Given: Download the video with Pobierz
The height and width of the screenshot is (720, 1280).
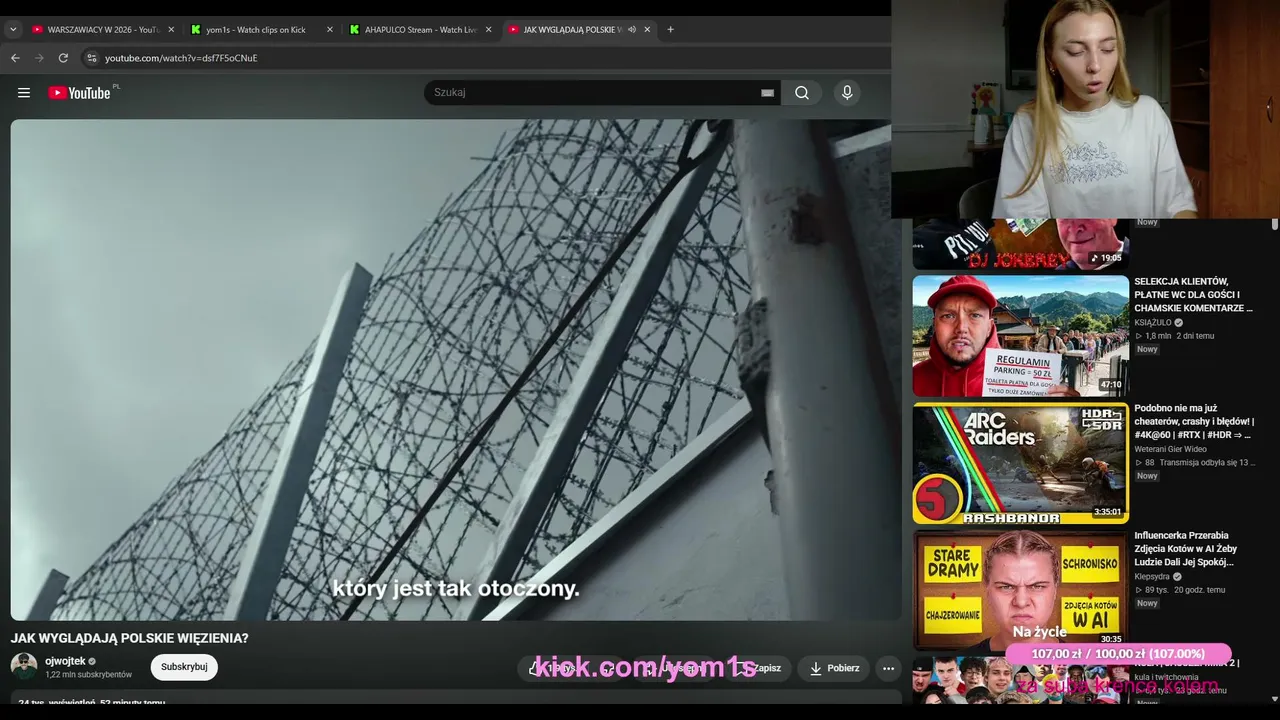Looking at the screenshot, I should pyautogui.click(x=834, y=668).
